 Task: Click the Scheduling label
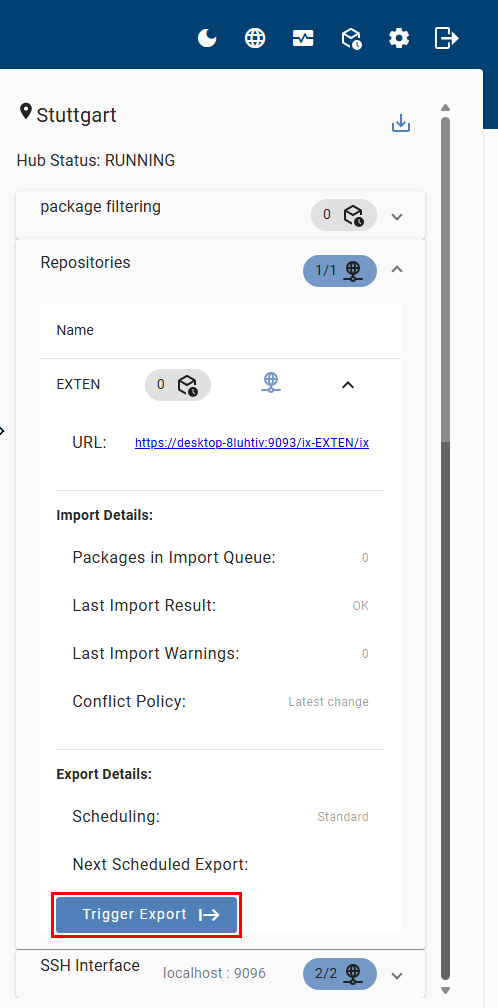point(116,817)
